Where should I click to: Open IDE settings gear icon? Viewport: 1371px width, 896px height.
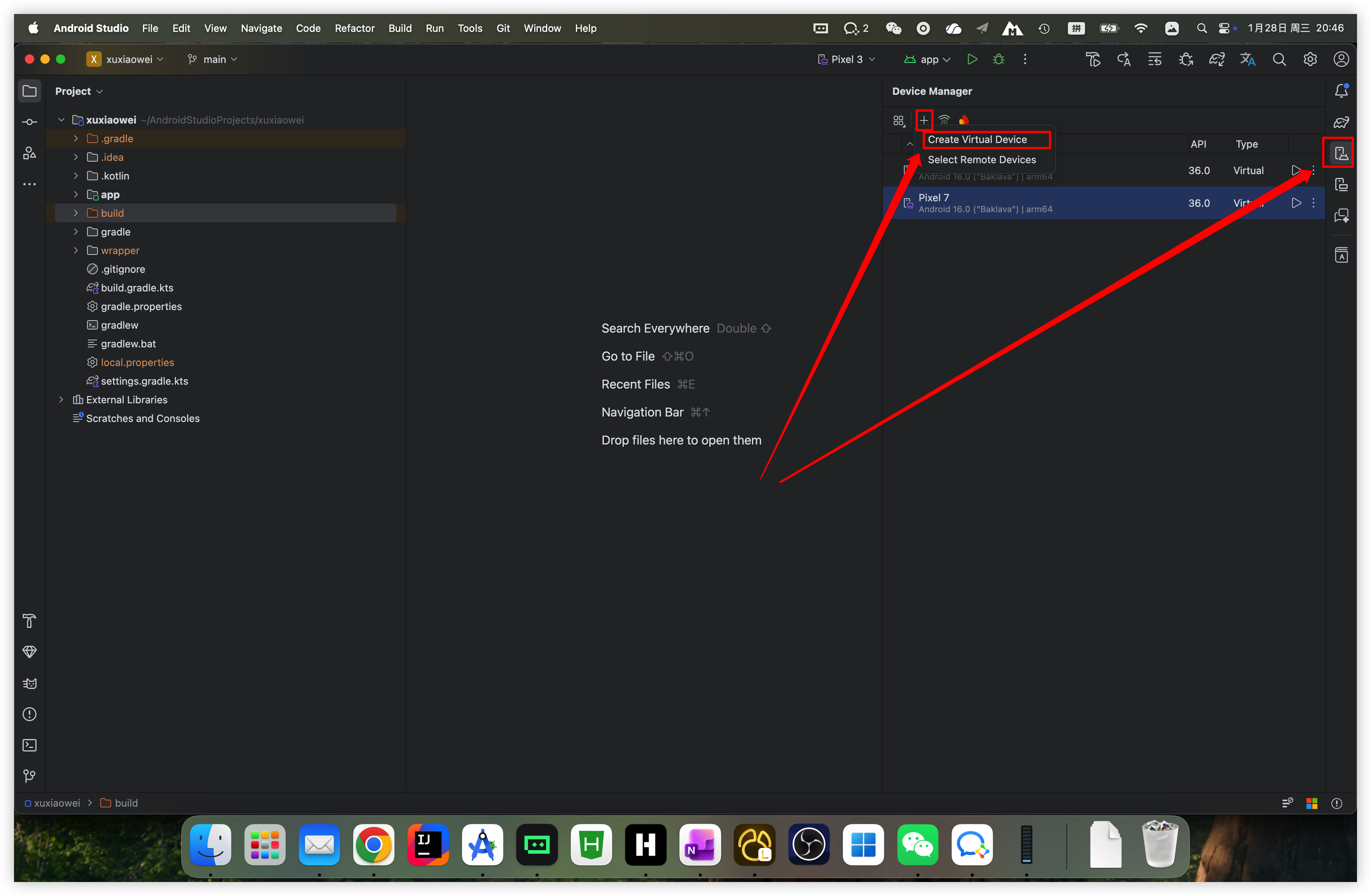point(1310,59)
